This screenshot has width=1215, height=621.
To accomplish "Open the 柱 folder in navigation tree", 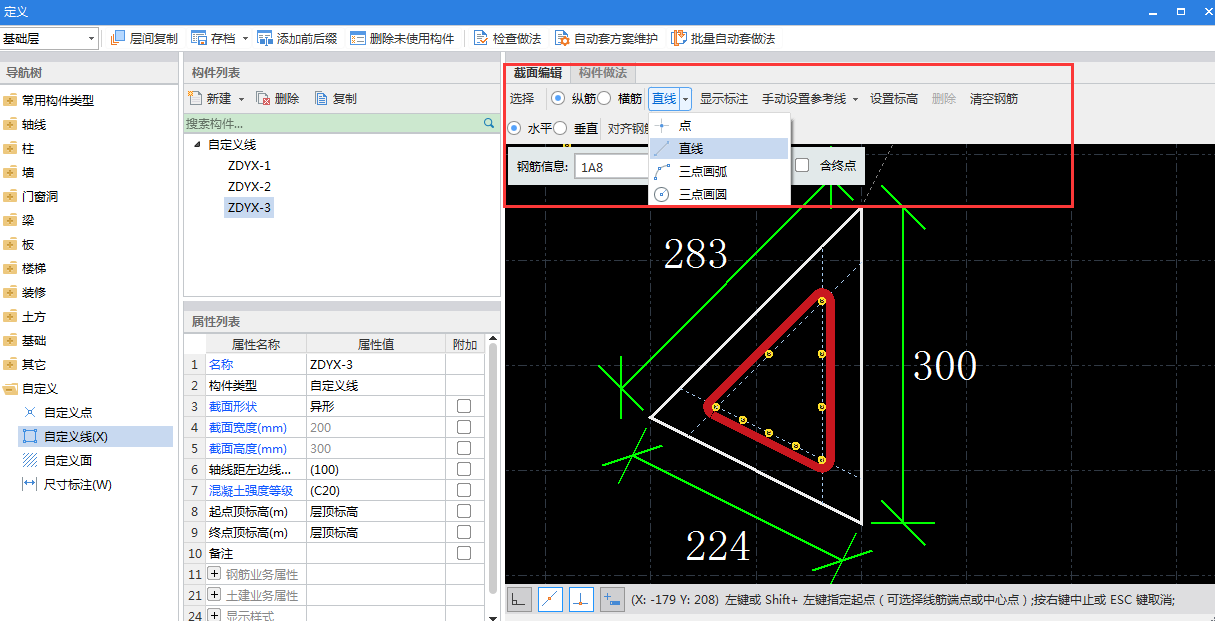I will (28, 148).
